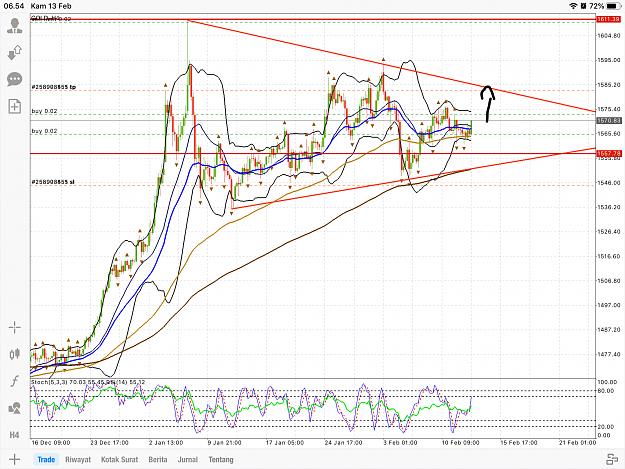This screenshot has width=625, height=469.
Task: Tap the 1611.39 red price label
Action: point(608,19)
